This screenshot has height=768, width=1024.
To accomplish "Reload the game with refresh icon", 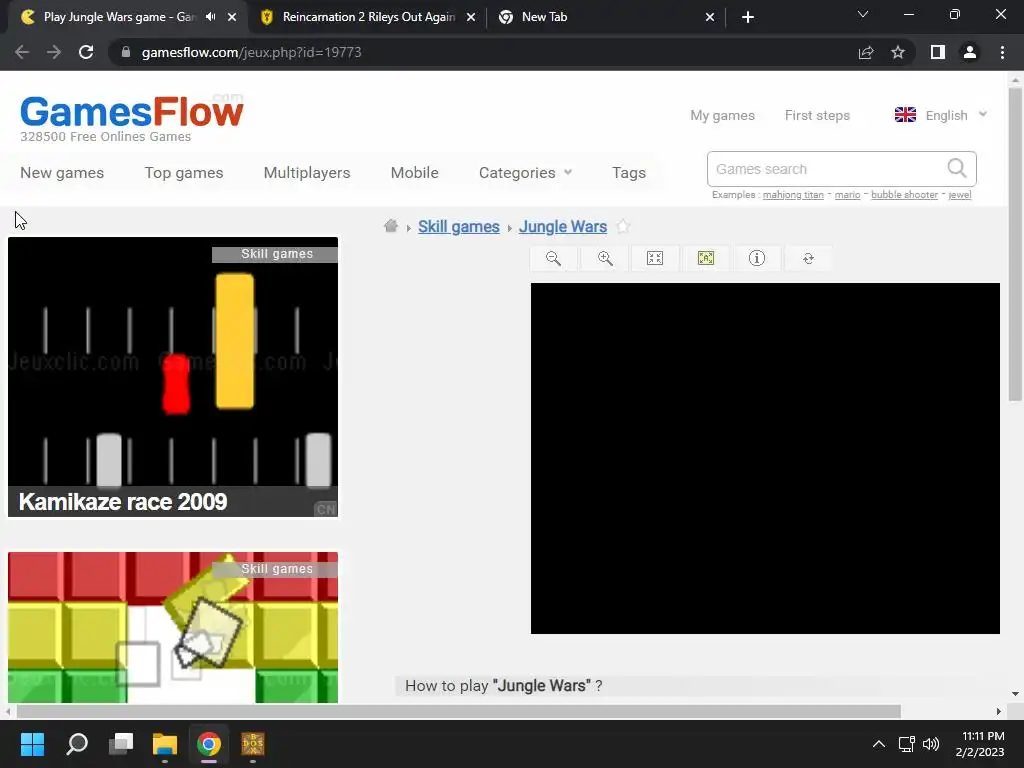I will point(808,259).
